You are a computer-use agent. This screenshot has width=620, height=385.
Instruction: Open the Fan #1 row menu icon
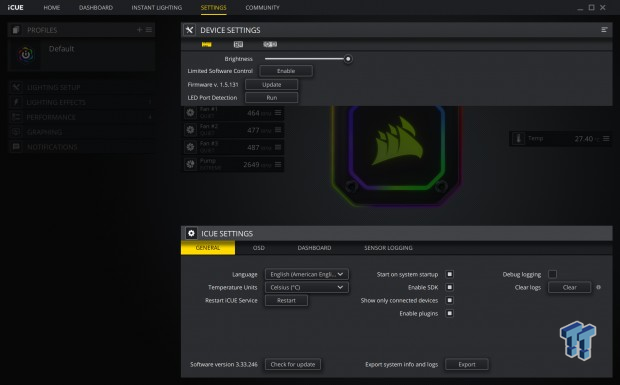278,113
